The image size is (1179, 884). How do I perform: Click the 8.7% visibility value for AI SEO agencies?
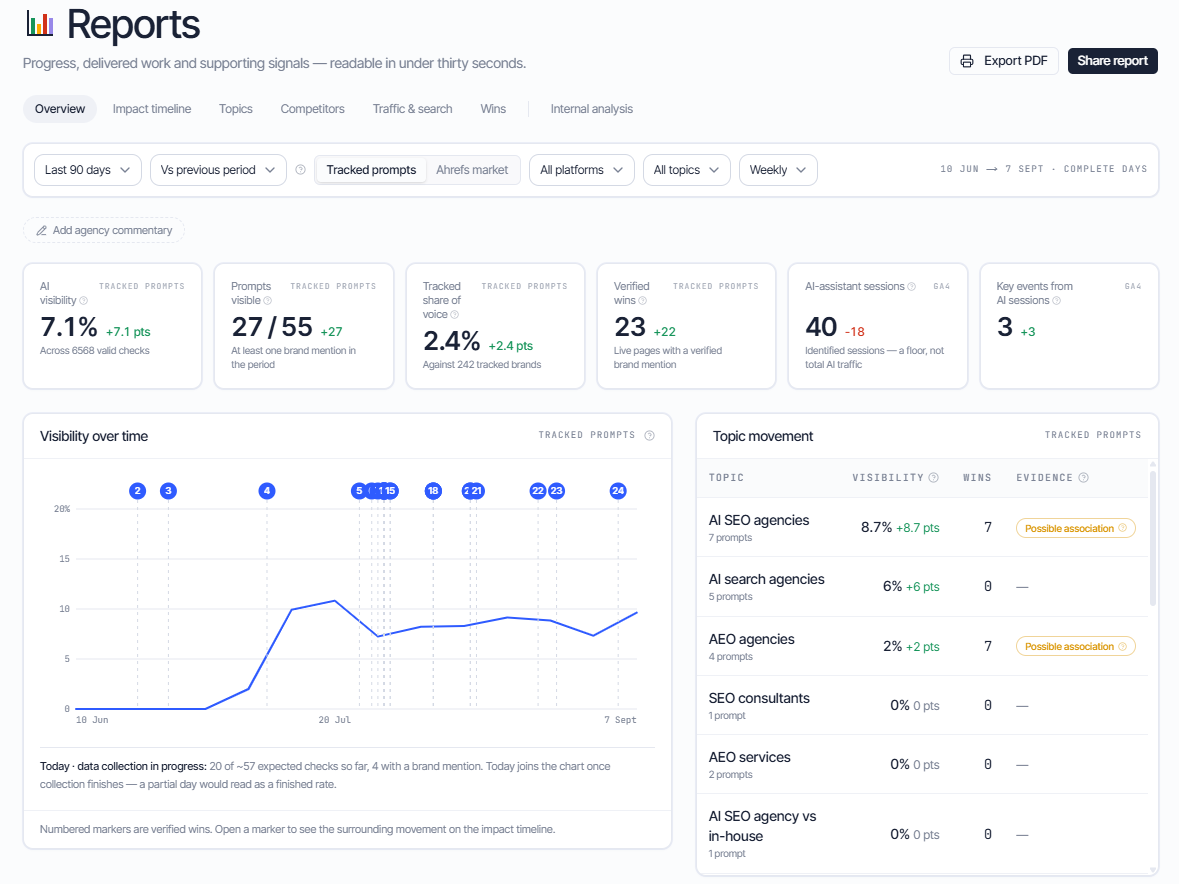point(876,528)
